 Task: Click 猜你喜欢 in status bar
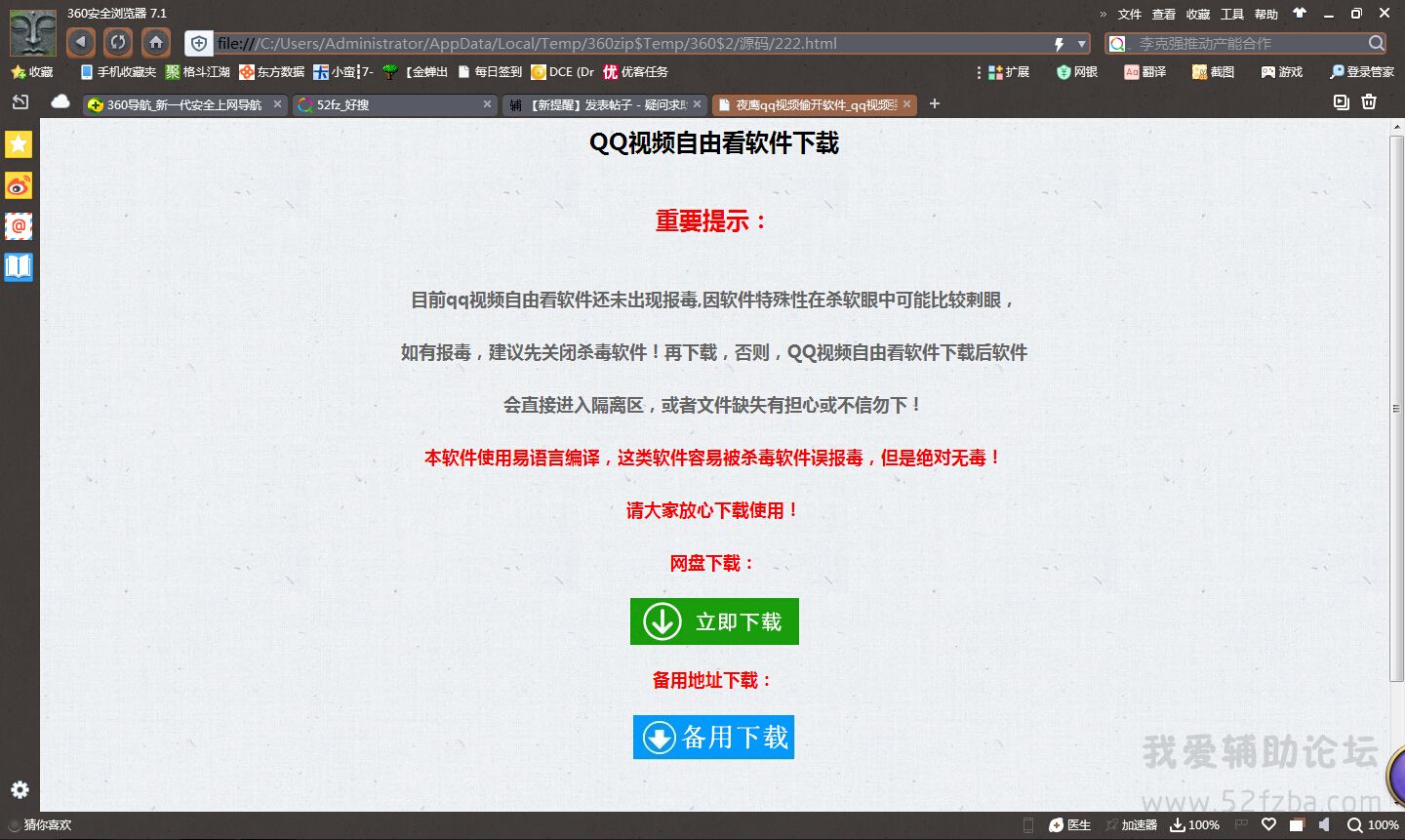(39, 825)
